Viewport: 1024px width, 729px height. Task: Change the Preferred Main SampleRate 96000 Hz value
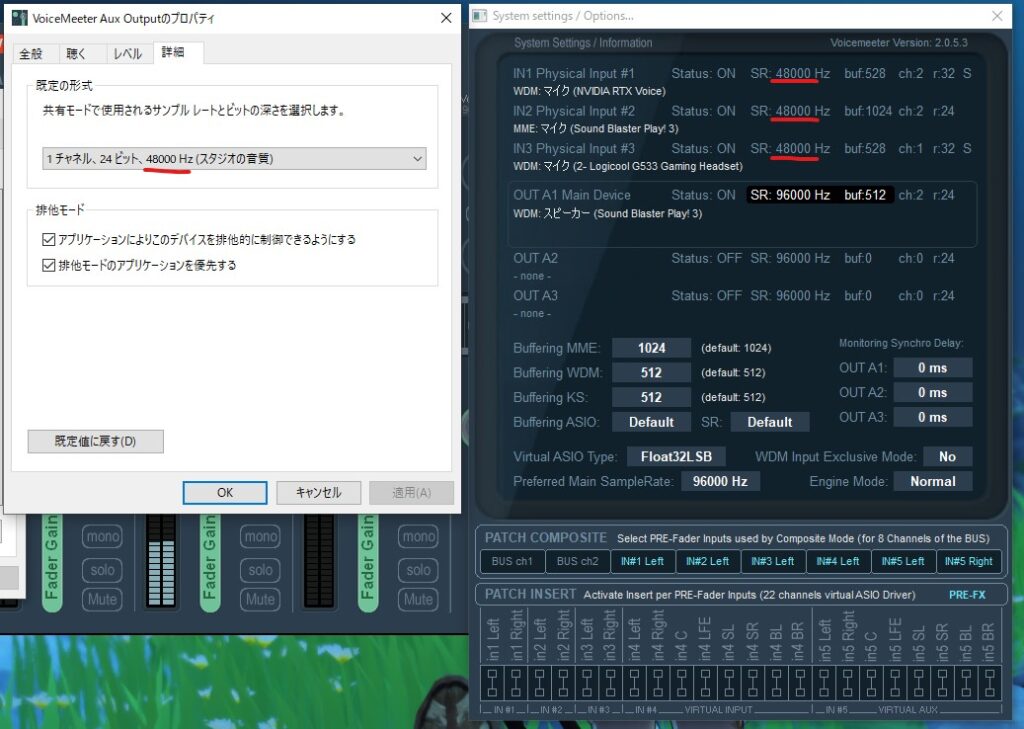[x=720, y=481]
